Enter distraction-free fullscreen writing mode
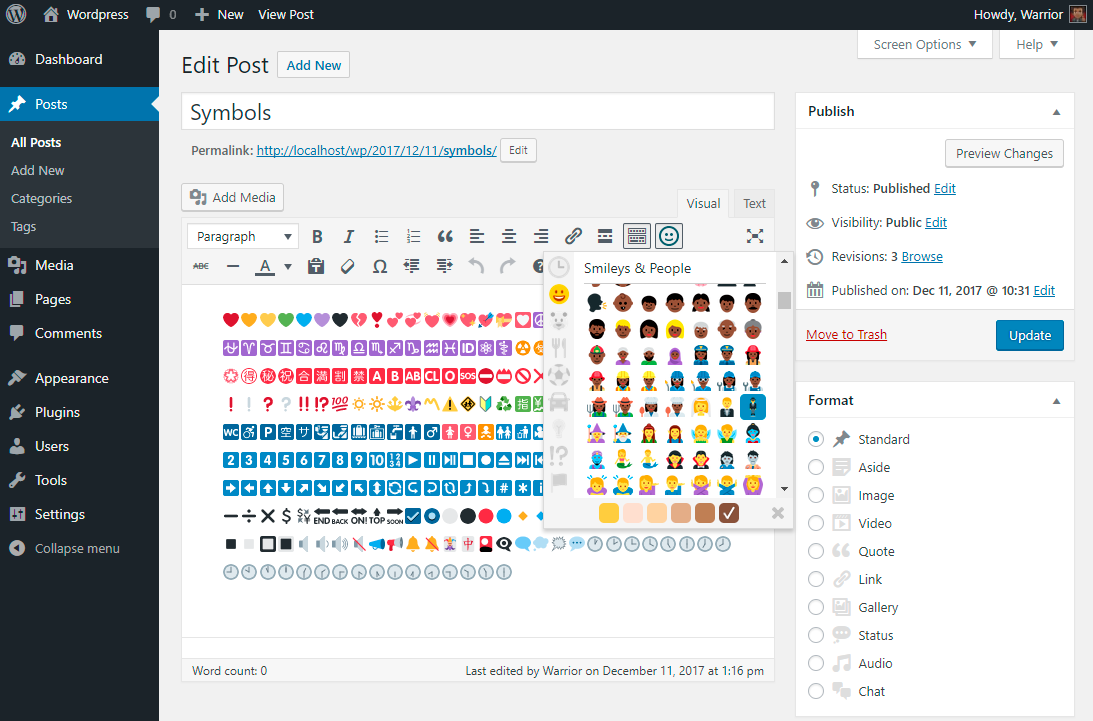 click(x=755, y=236)
